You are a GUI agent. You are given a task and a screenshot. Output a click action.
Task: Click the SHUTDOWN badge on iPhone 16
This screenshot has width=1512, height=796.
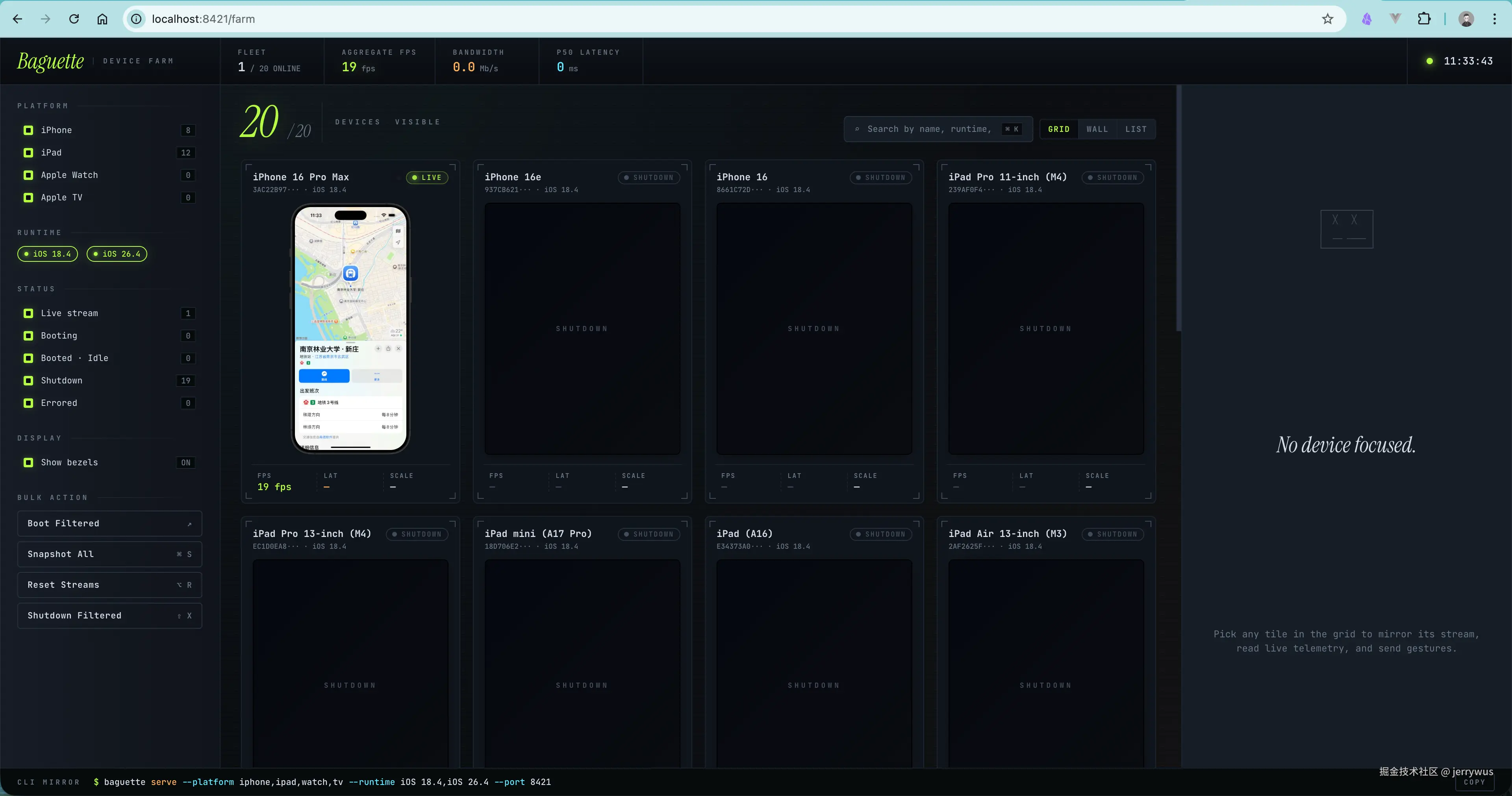click(x=880, y=178)
